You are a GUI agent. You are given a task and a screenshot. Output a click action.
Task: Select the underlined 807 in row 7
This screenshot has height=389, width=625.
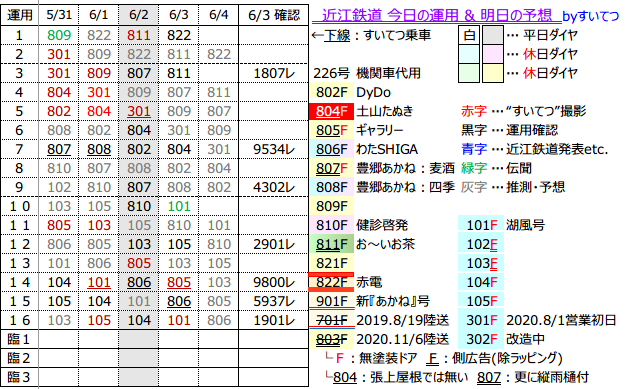(59, 149)
